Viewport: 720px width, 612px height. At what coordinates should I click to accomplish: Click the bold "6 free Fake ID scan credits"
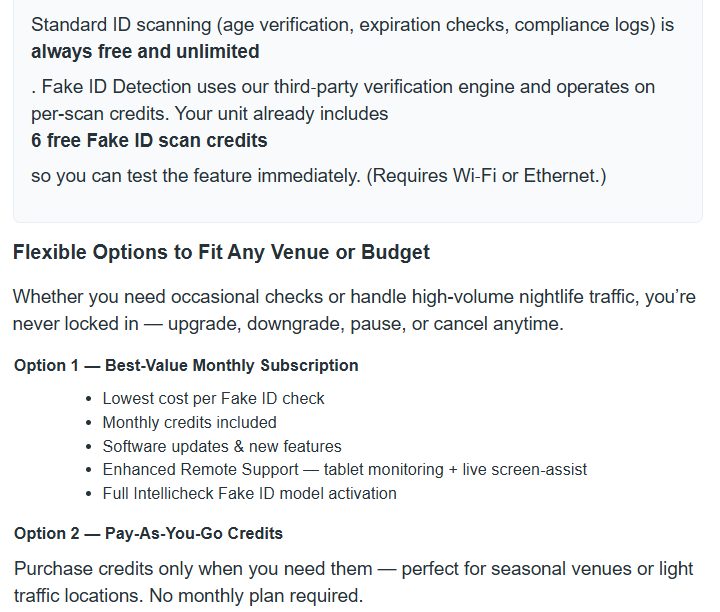pyautogui.click(x=149, y=140)
